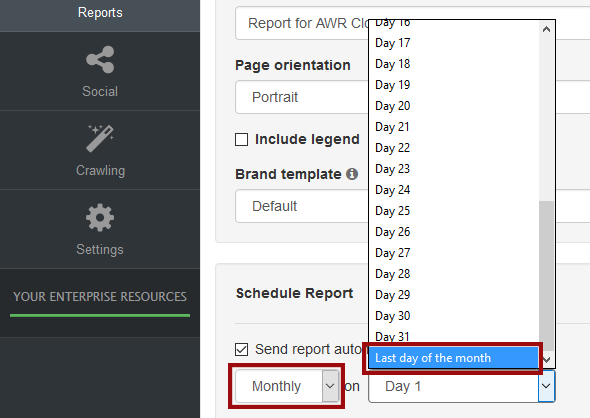Click the dropdown list scroll down arrow
The image size is (590, 418).
(x=546, y=360)
